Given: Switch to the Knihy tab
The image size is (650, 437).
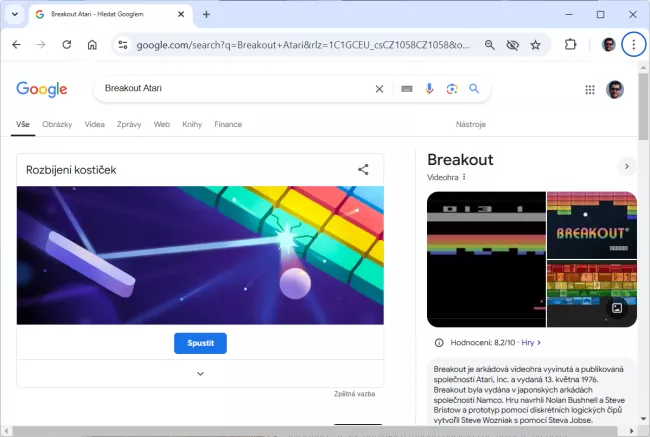Looking at the screenshot, I should tap(192, 124).
